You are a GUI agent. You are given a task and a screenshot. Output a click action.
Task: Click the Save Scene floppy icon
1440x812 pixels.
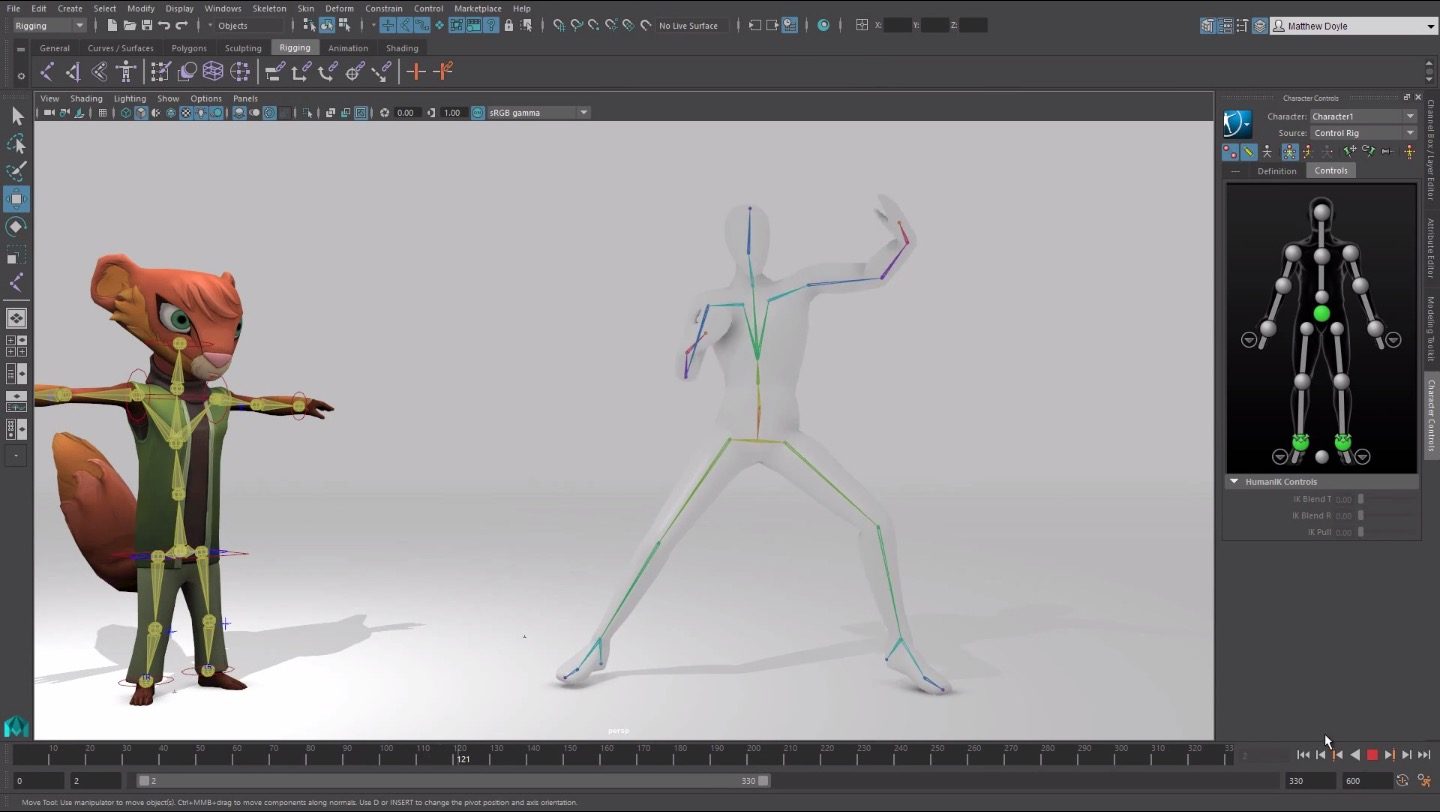pyautogui.click(x=147, y=25)
